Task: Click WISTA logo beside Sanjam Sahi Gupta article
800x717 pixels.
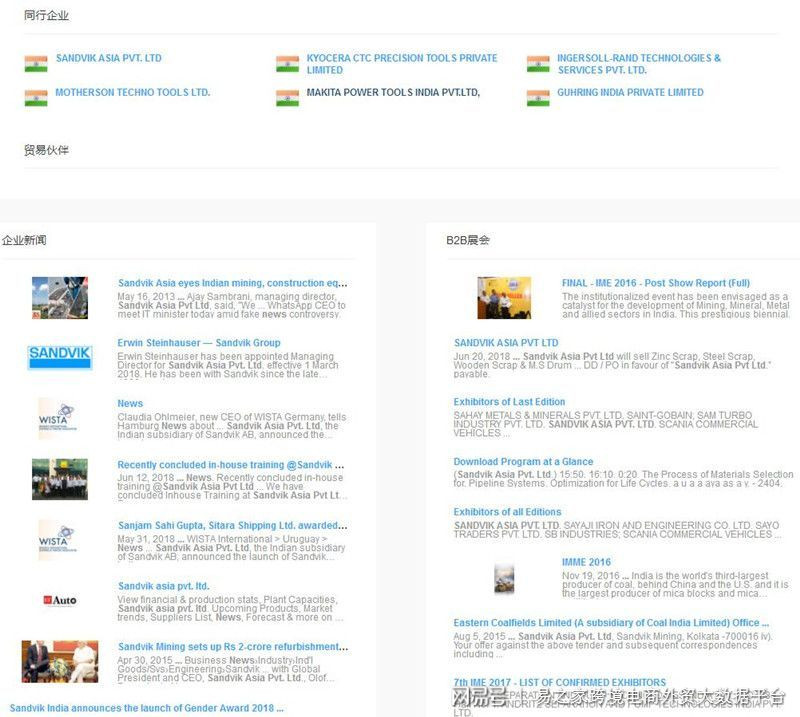Action: [57, 540]
